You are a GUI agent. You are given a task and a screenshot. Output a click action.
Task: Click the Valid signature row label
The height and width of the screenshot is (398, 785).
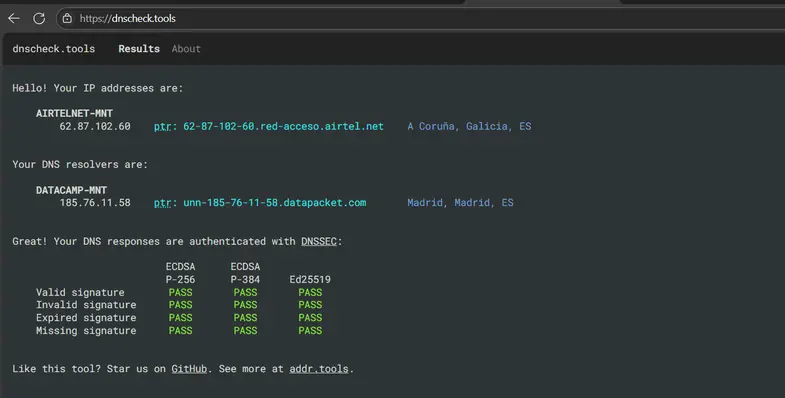point(80,292)
